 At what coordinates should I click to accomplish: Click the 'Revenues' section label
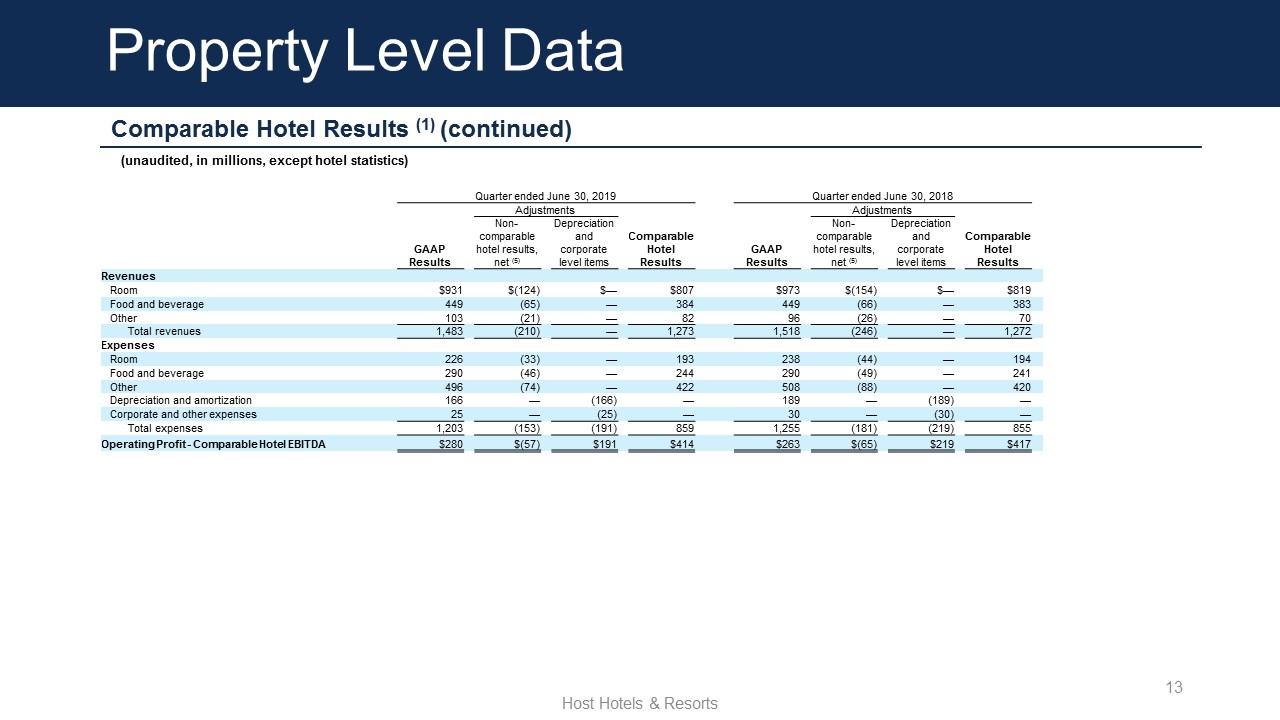[x=128, y=276]
